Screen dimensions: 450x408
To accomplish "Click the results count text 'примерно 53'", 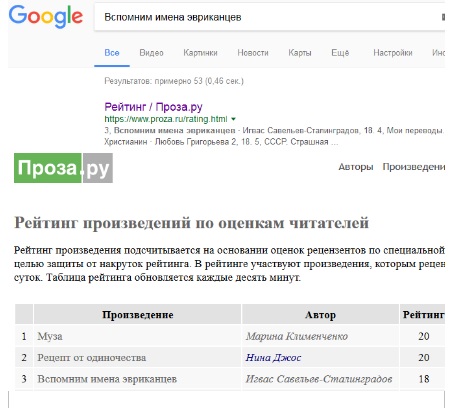I will (x=178, y=81).
